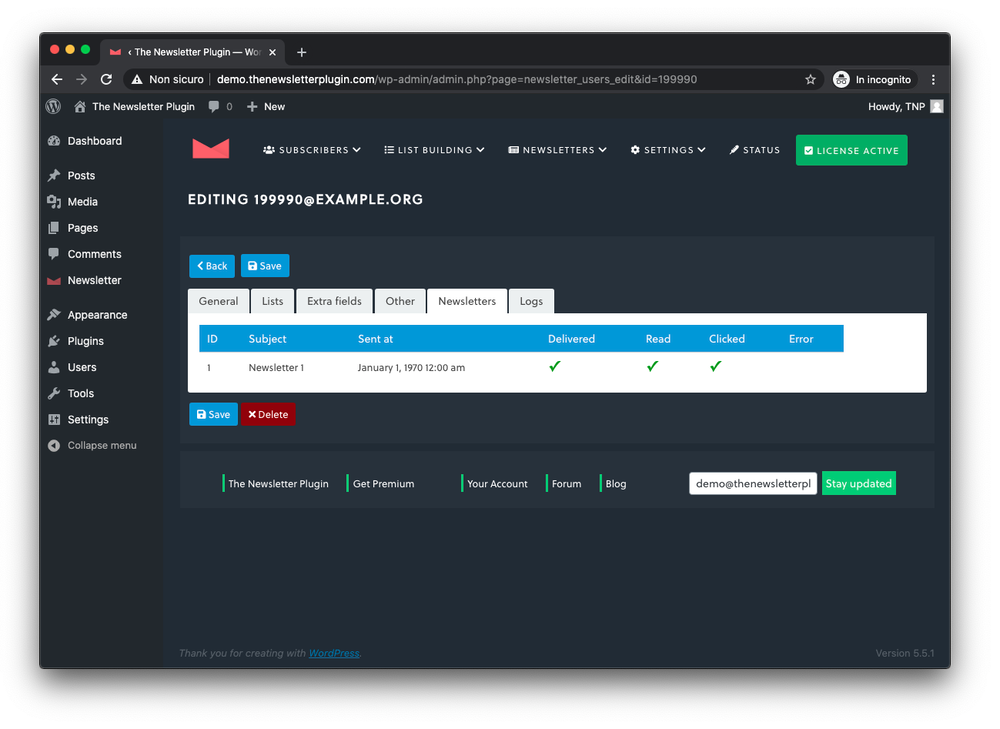Open the Get Premium footer link

click(x=383, y=484)
